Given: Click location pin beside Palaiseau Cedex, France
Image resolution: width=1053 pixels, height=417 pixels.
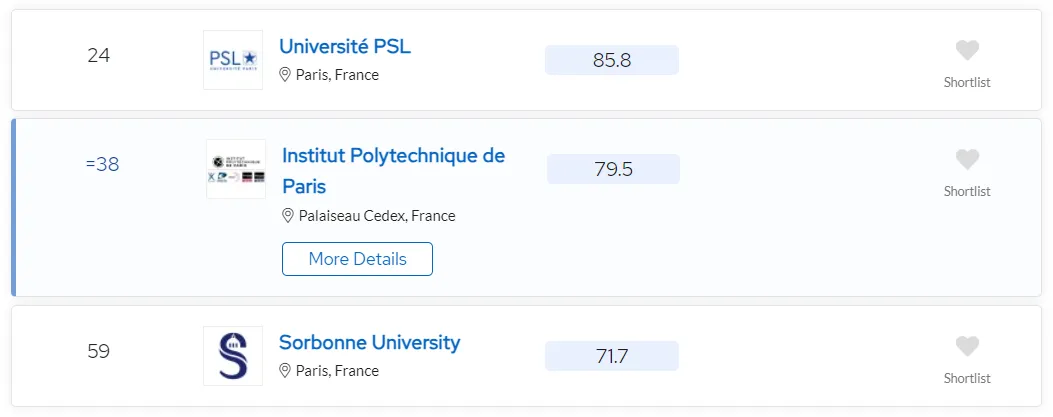Looking at the screenshot, I should click(288, 216).
